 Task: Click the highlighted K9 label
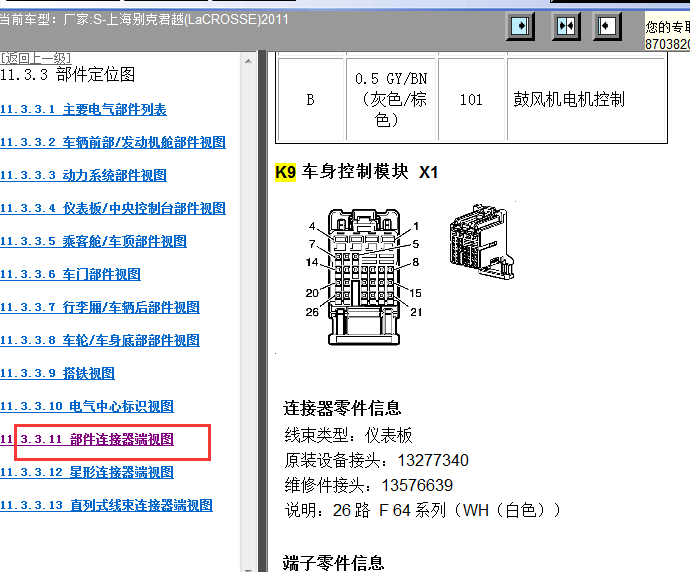[285, 172]
